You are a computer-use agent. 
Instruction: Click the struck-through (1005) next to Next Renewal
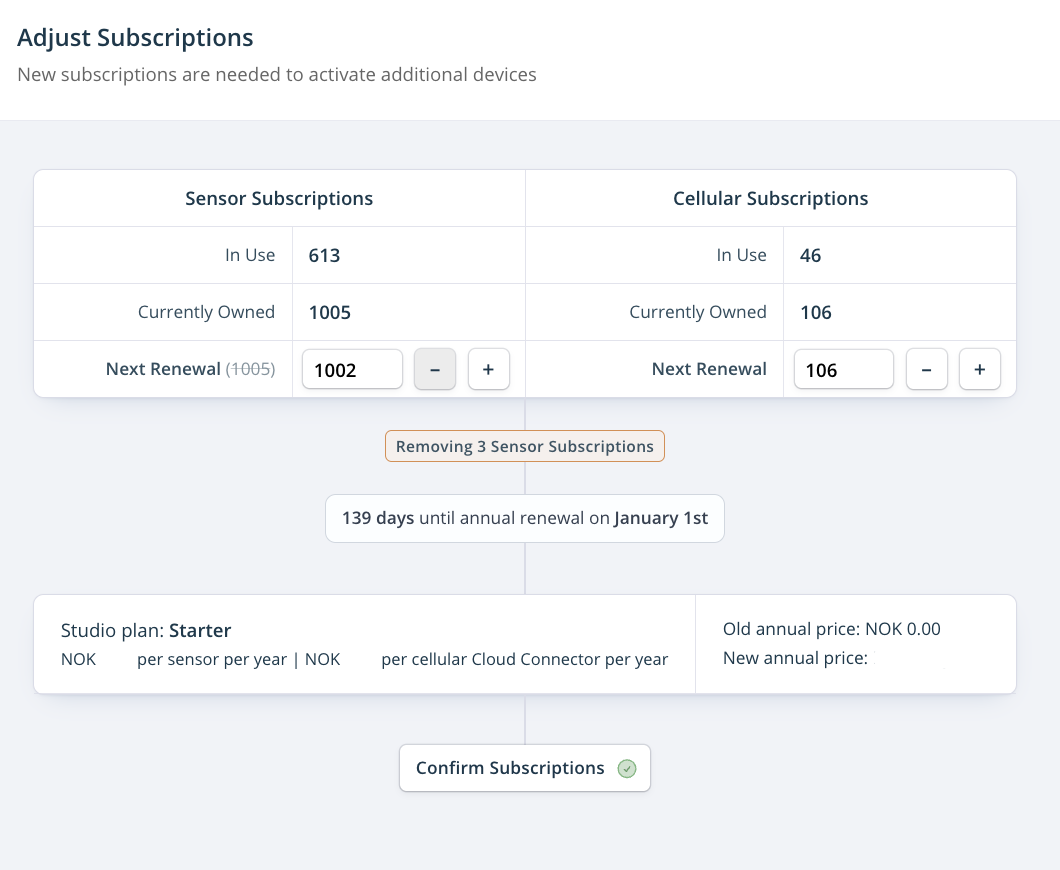point(250,369)
